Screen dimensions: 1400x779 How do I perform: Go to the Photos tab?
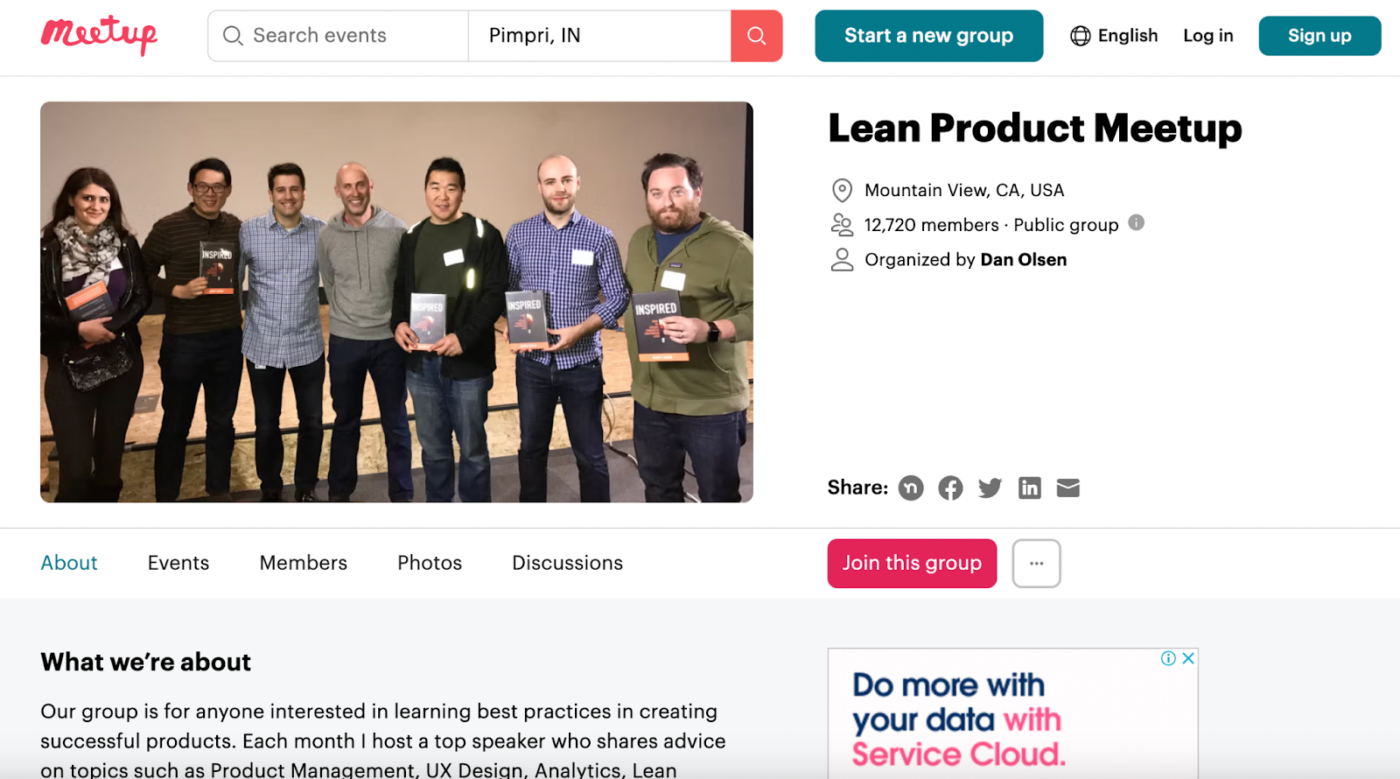tap(429, 563)
